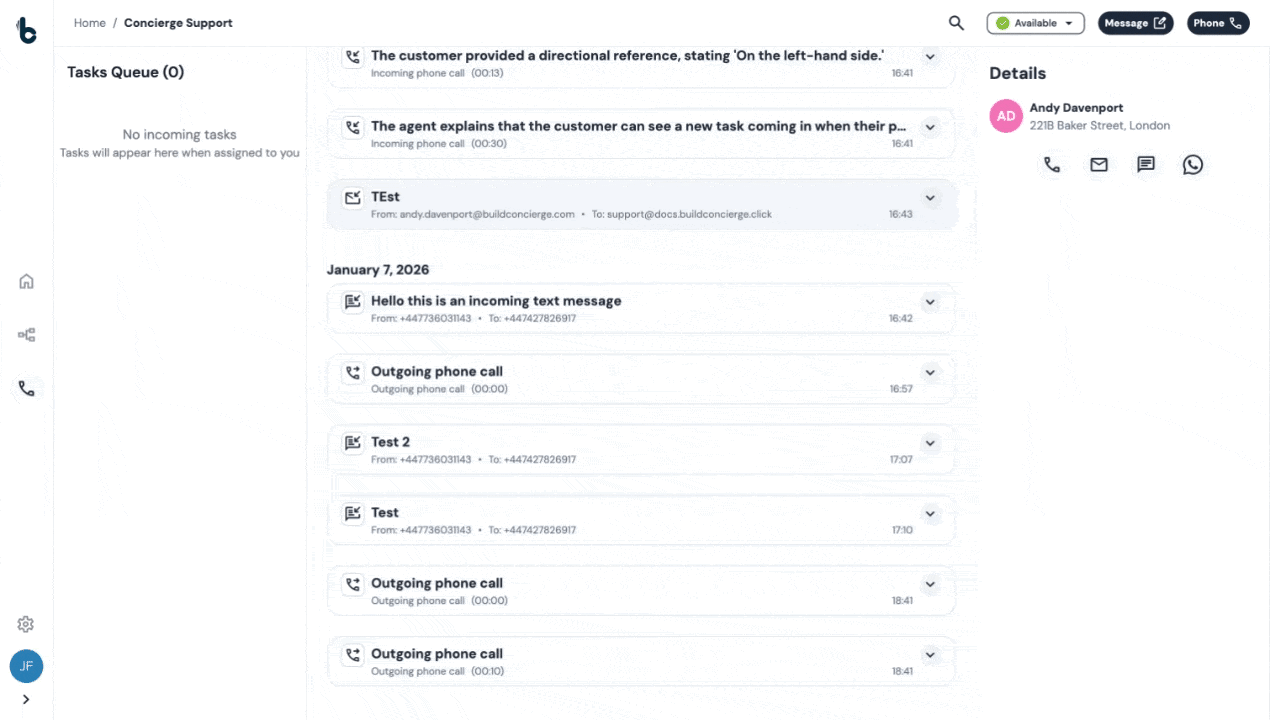The width and height of the screenshot is (1270, 720).
Task: Open the phone icon in the sidebar
Action: tap(27, 389)
